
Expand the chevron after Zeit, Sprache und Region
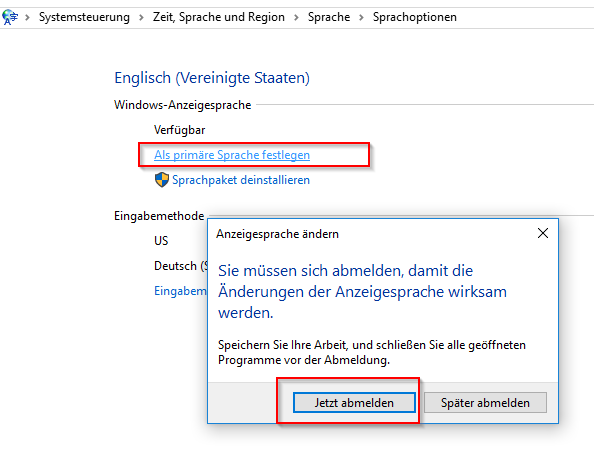coord(296,17)
